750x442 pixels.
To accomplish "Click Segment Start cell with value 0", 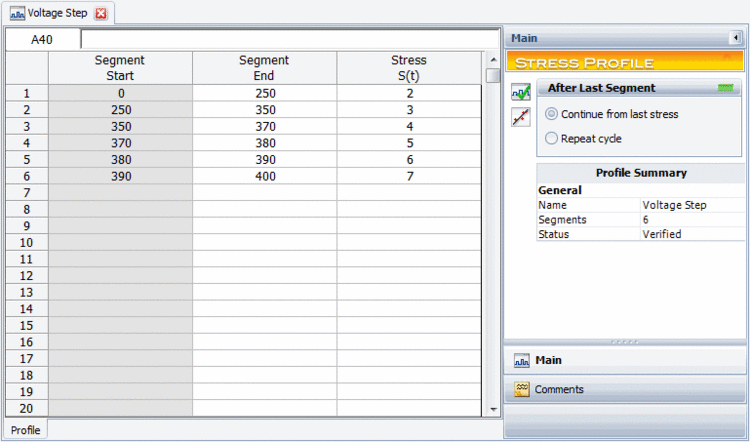I will point(120,93).
